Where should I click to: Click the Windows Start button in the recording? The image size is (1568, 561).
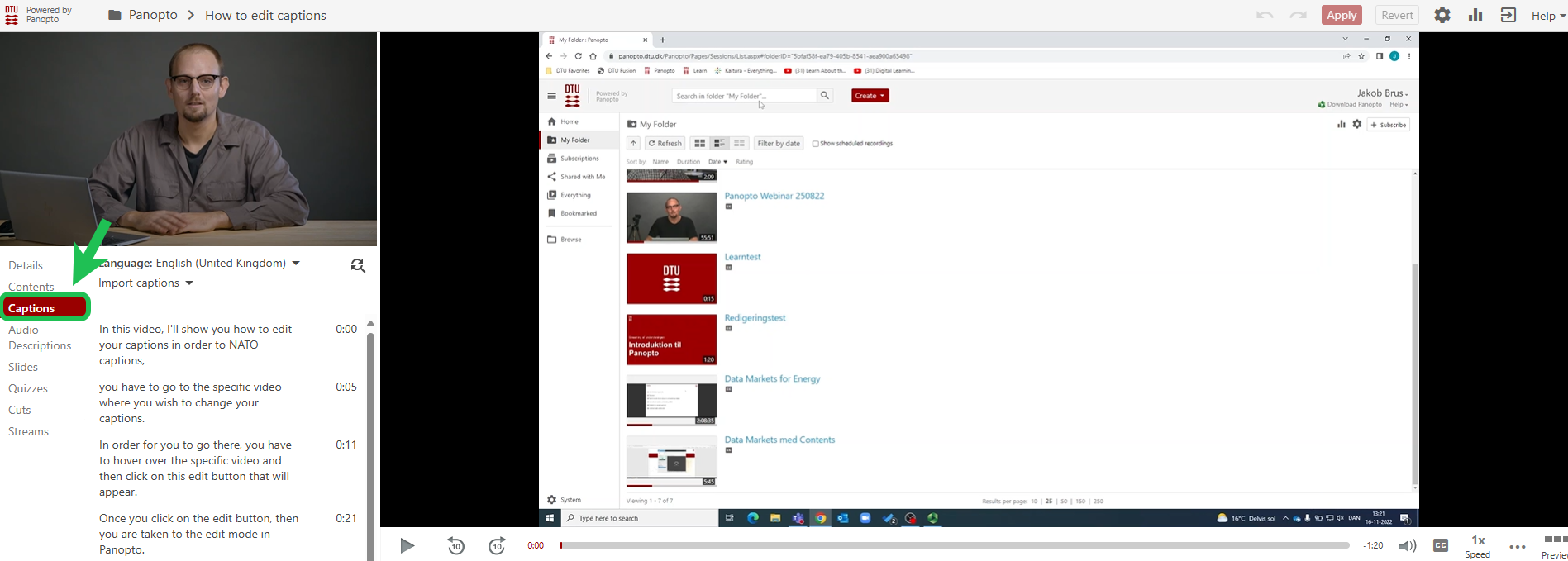pyautogui.click(x=550, y=518)
